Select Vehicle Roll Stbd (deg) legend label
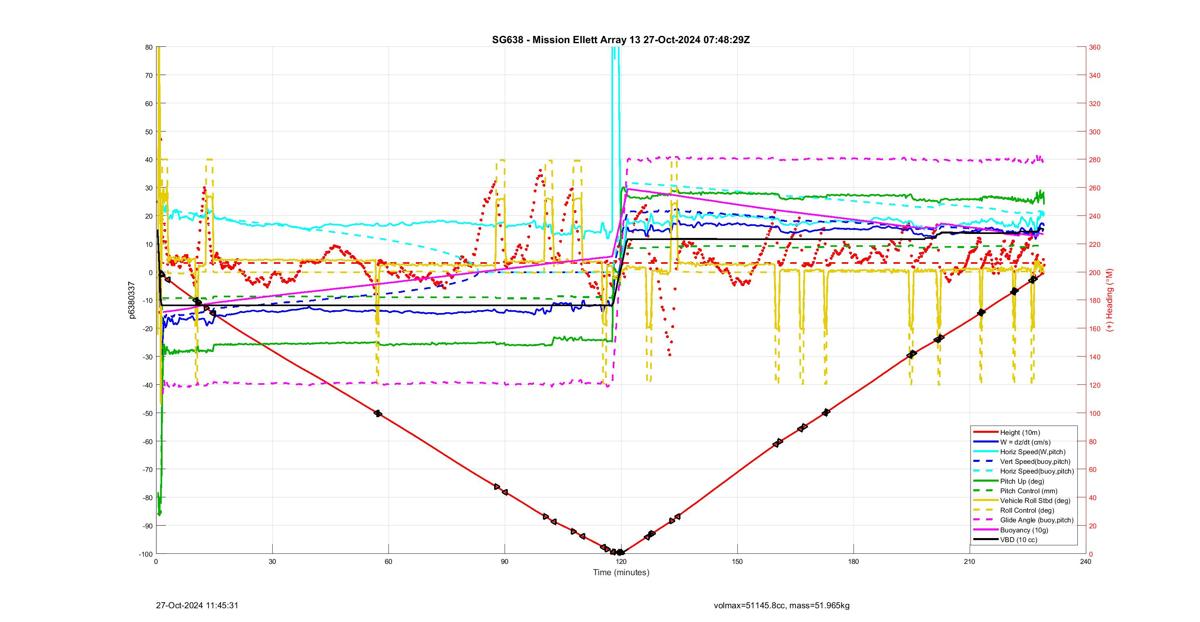The image size is (1200, 622). click(x=1035, y=501)
